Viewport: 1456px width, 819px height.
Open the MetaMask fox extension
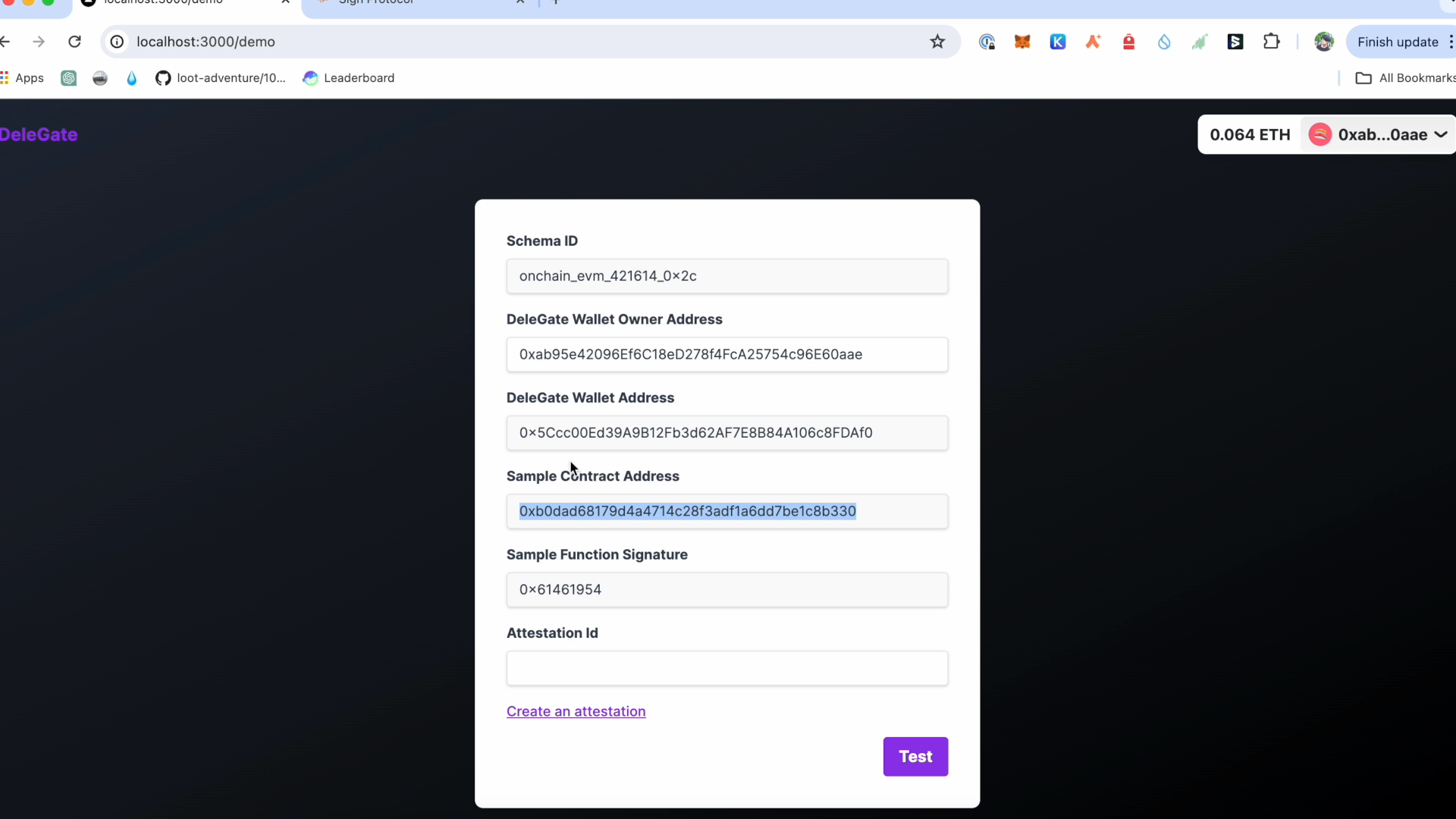[x=1022, y=42]
